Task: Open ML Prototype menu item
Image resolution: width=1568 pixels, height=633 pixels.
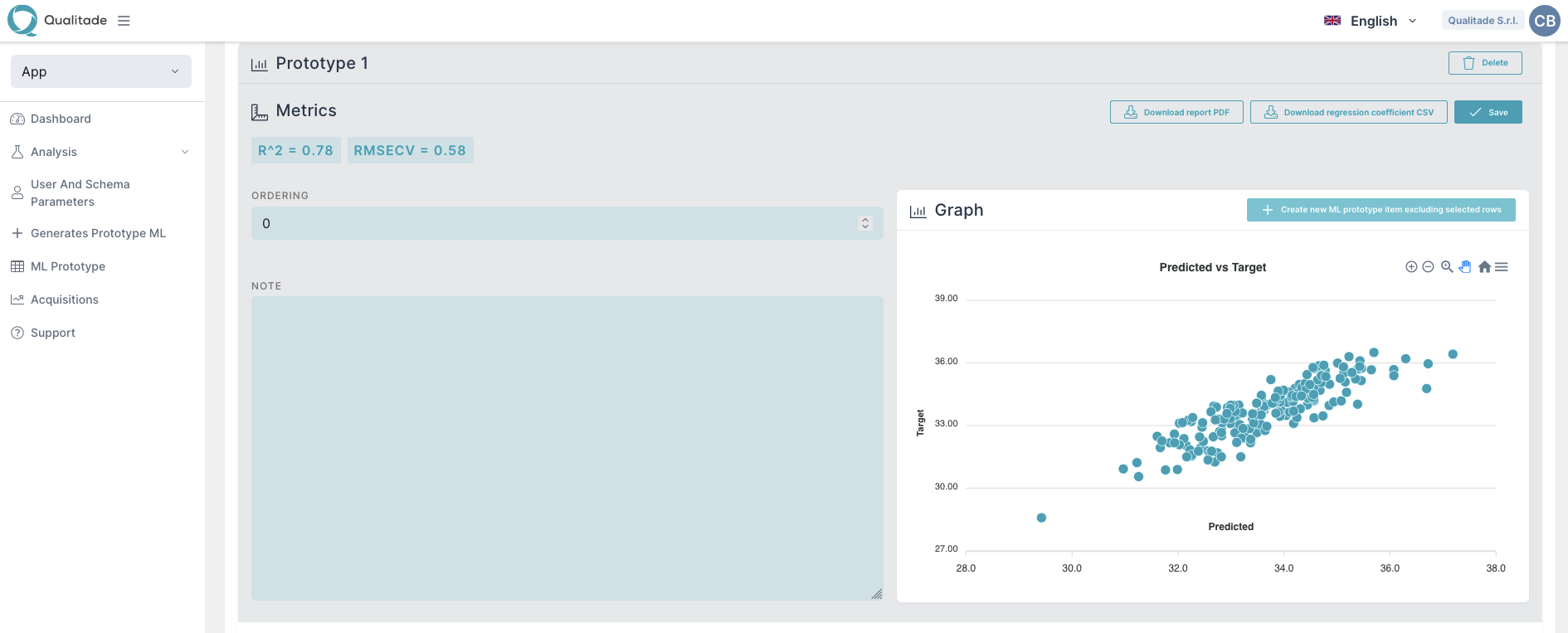Action: (x=68, y=266)
